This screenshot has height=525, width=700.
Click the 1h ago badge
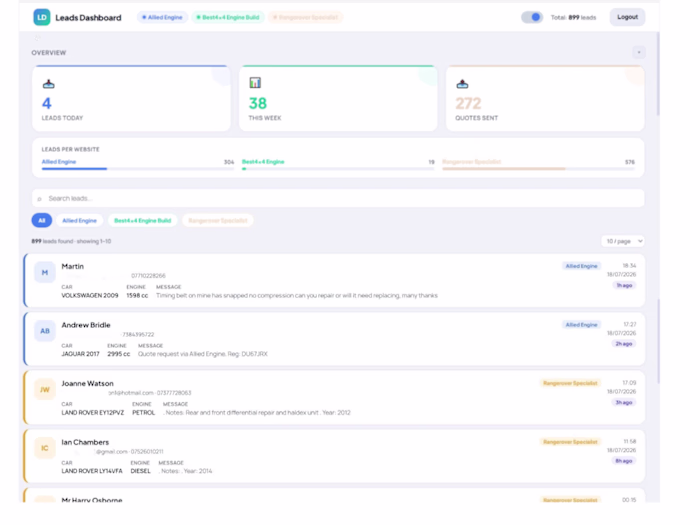pyautogui.click(x=624, y=285)
